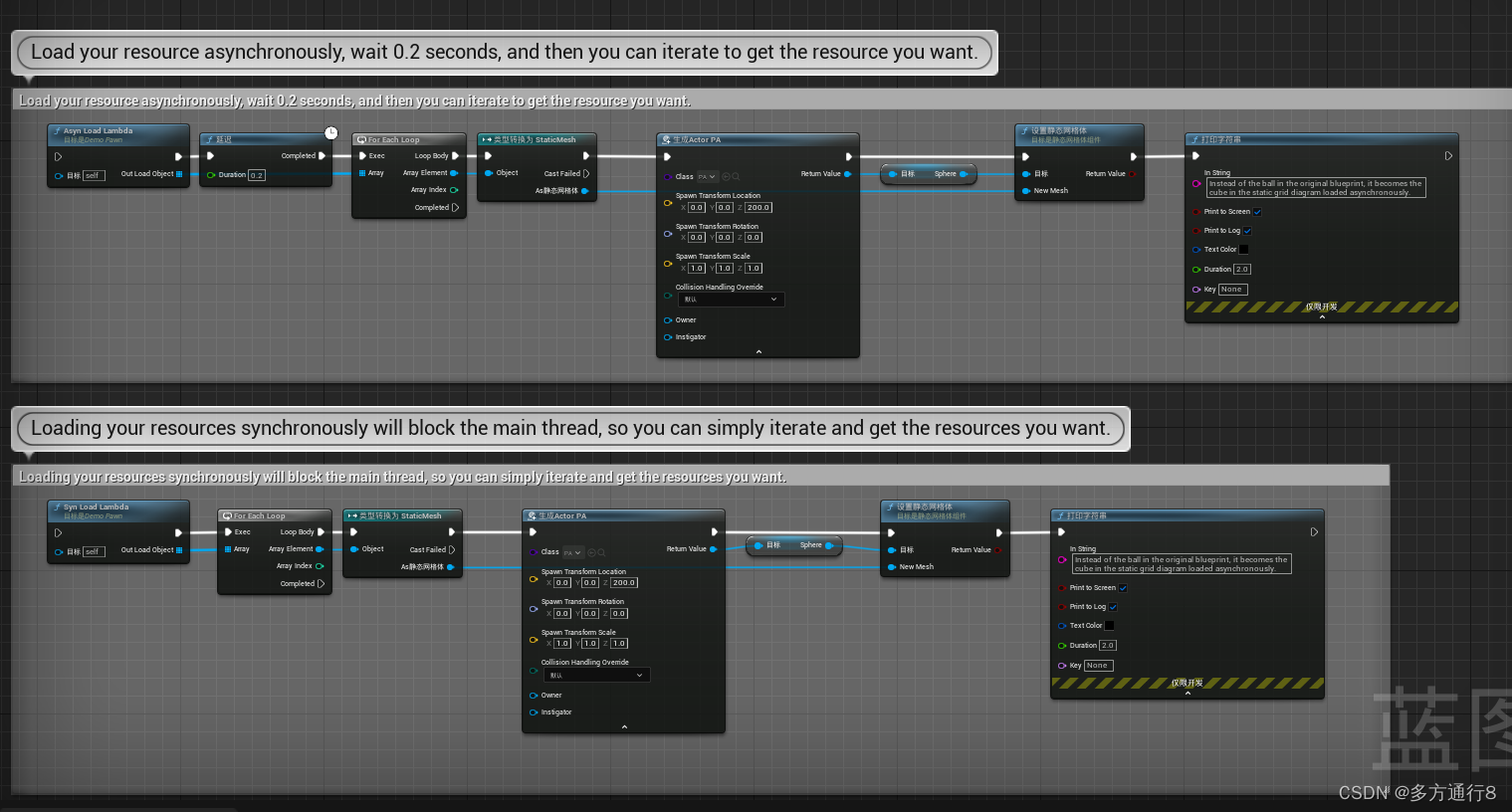Click the Location Z 200.0 field in the async group

pos(758,208)
